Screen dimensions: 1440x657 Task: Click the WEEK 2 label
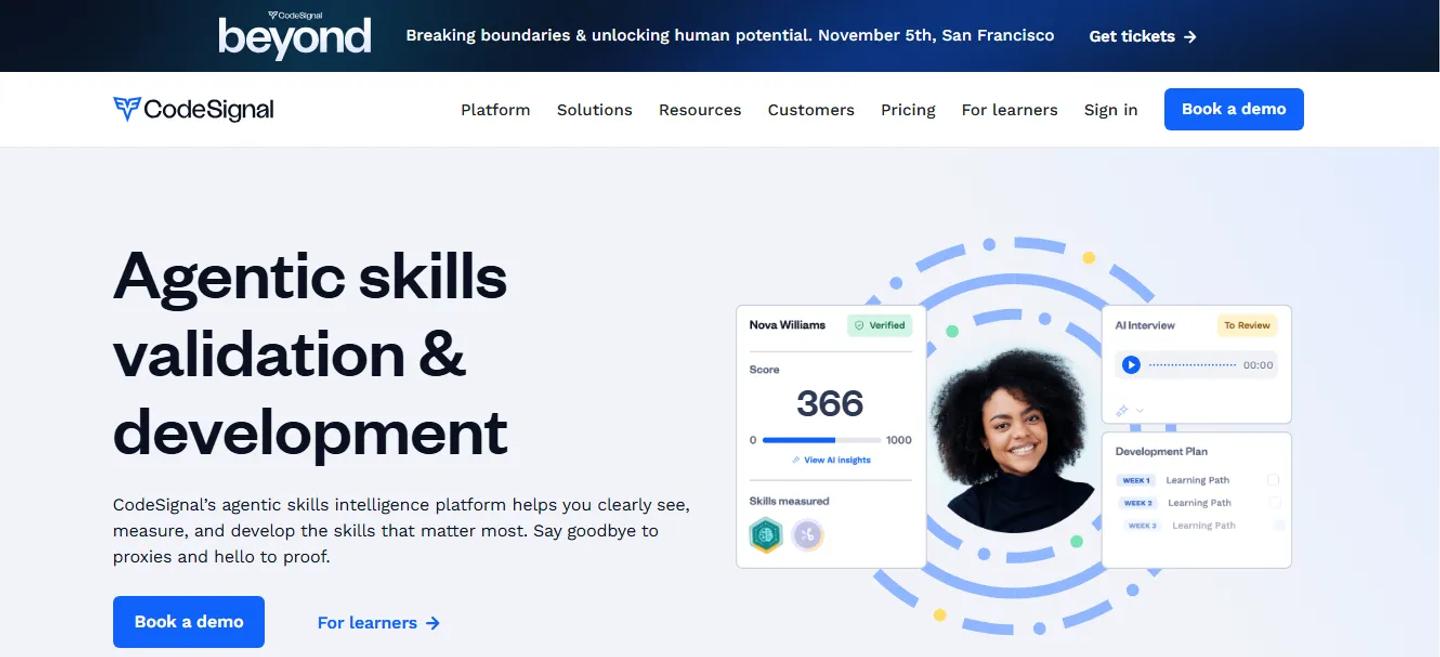[x=1138, y=503]
